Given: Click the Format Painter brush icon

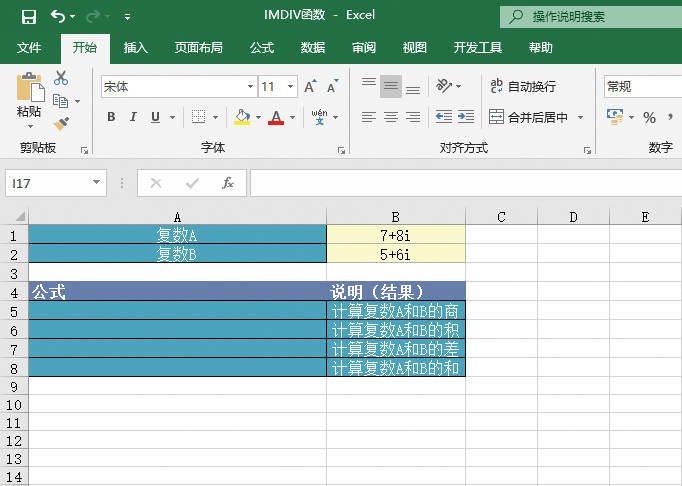Looking at the screenshot, I should coord(61,123).
